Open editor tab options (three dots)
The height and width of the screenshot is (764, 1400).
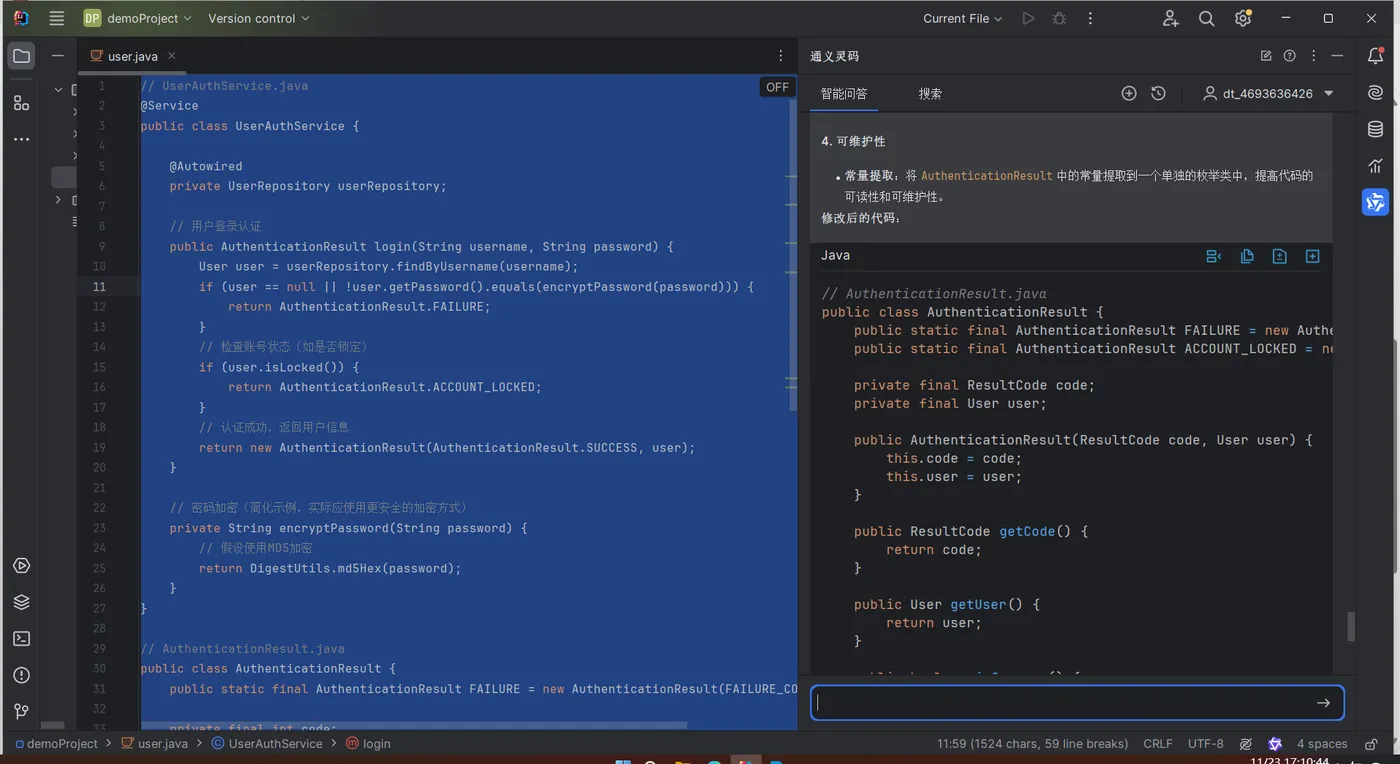781,56
